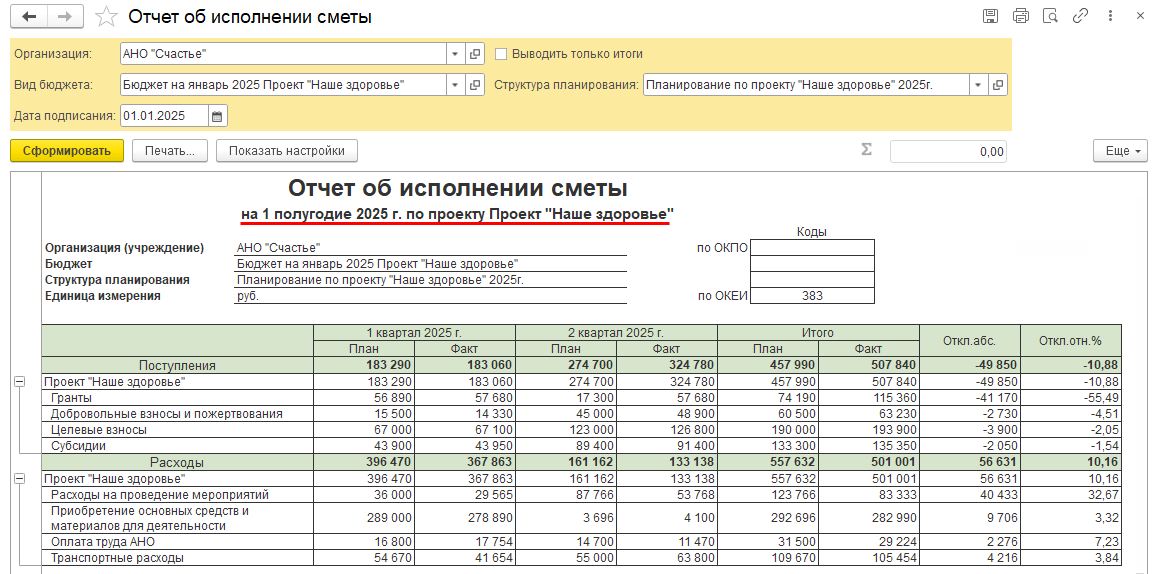Click the Откл.абс. column header
The image size is (1157, 574).
970,341
